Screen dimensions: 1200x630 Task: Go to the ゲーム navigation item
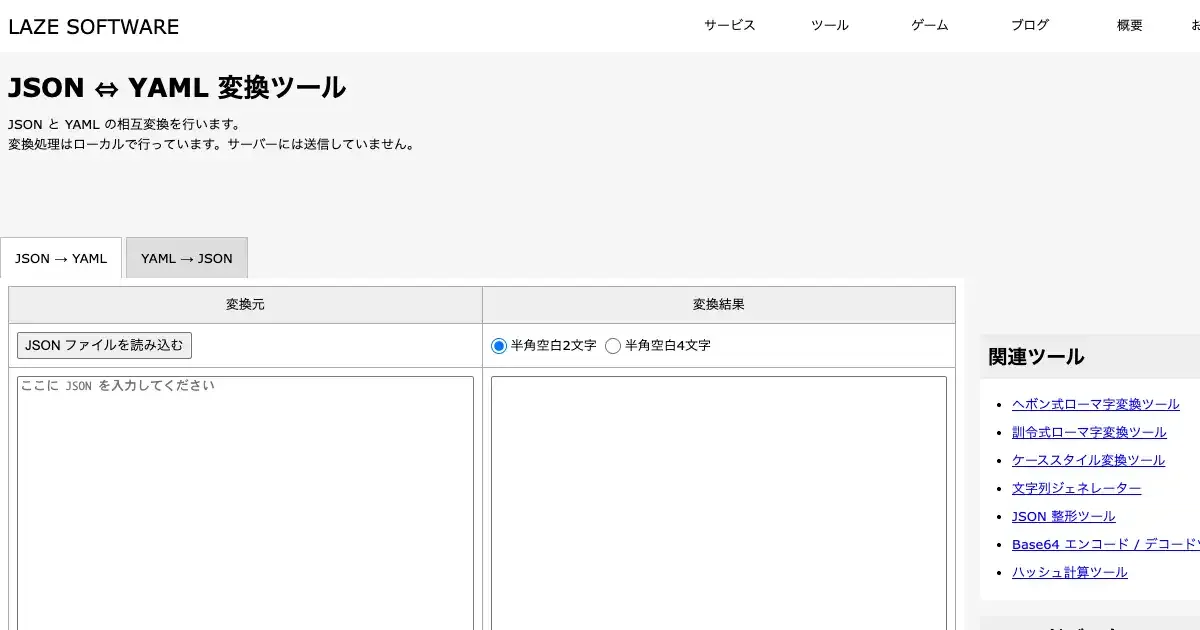[x=929, y=26]
